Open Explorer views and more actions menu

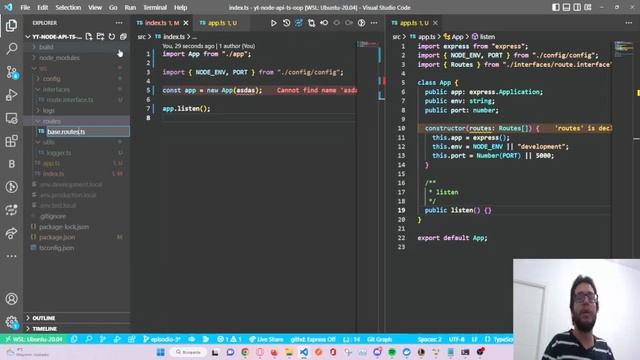pyautogui.click(x=119, y=23)
